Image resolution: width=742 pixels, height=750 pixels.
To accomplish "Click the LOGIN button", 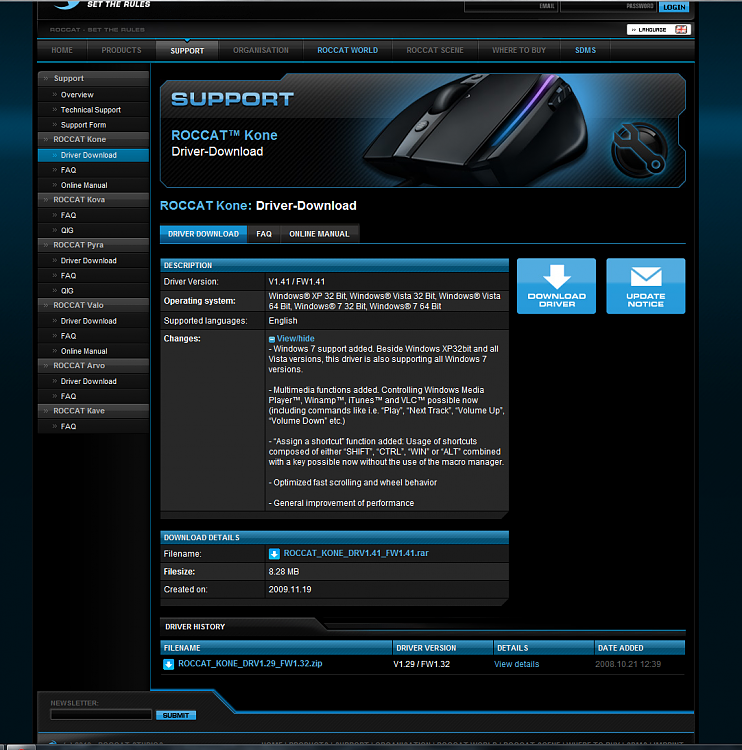I will click(674, 7).
